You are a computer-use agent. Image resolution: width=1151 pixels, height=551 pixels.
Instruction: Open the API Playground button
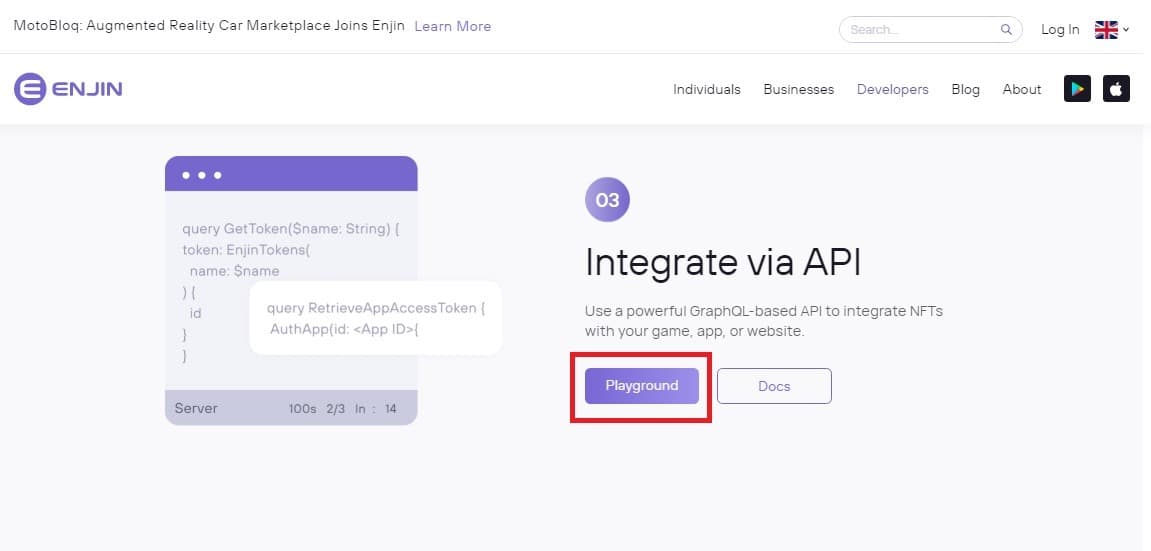tap(642, 386)
